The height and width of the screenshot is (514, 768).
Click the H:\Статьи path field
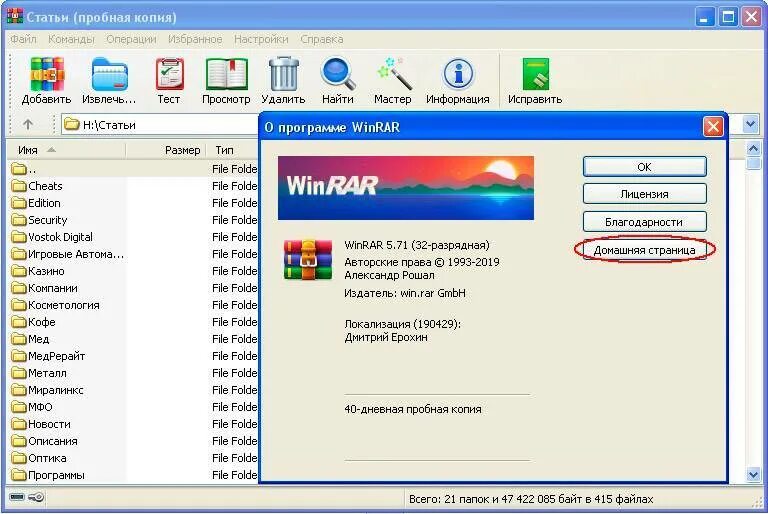162,124
